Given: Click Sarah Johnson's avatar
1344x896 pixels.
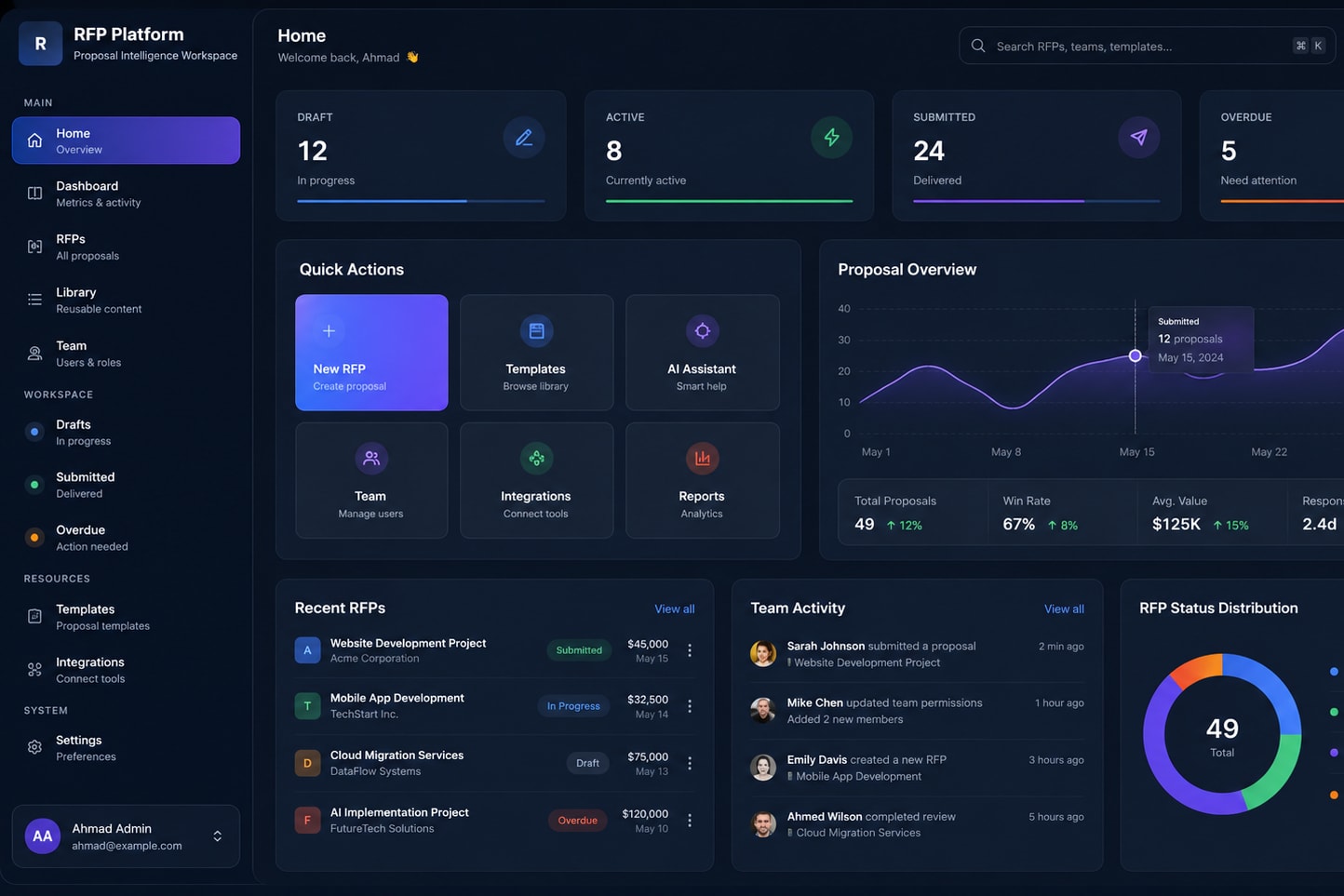Looking at the screenshot, I should point(763,653).
